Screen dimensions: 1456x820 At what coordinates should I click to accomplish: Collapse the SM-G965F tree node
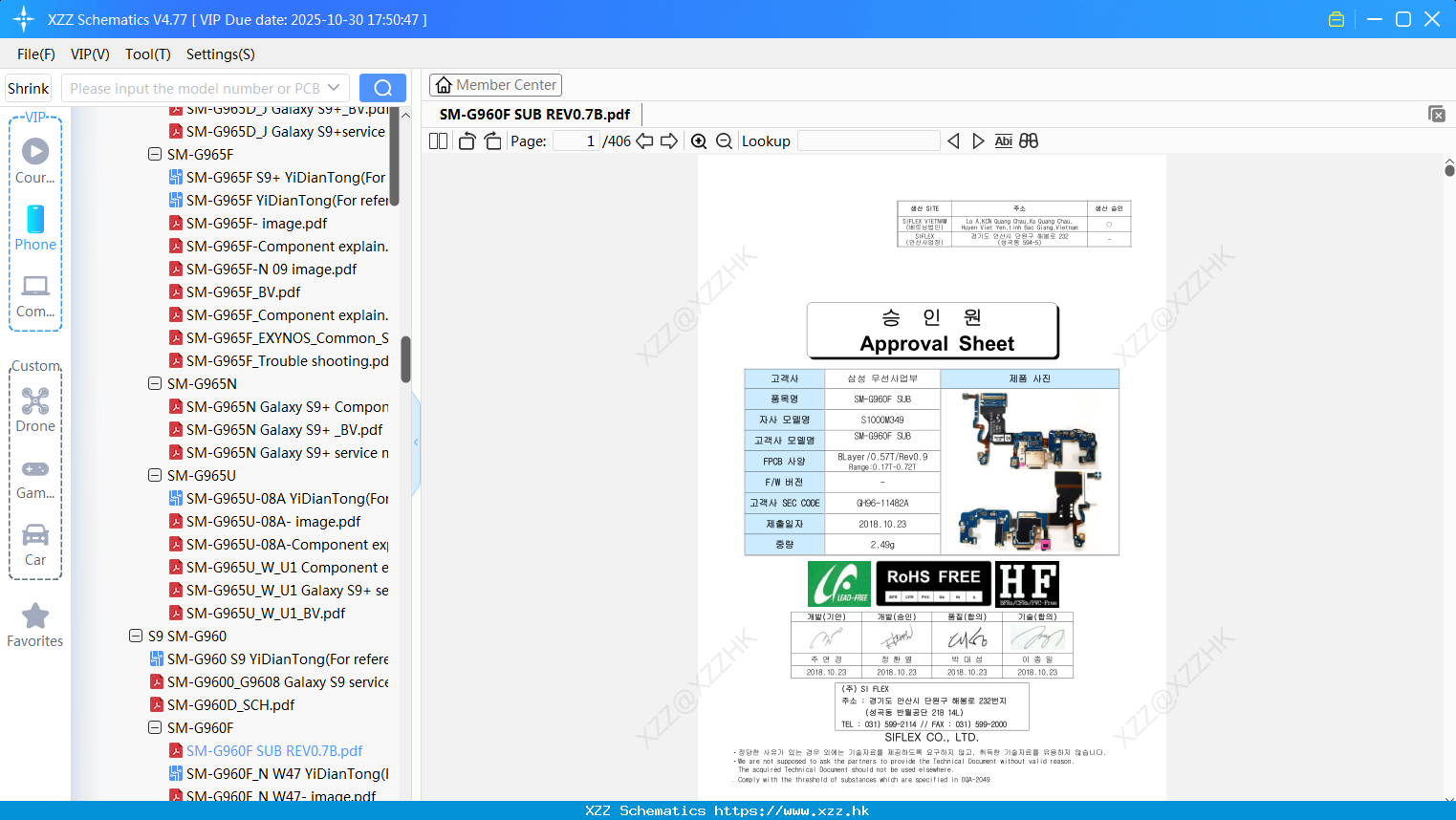[155, 154]
